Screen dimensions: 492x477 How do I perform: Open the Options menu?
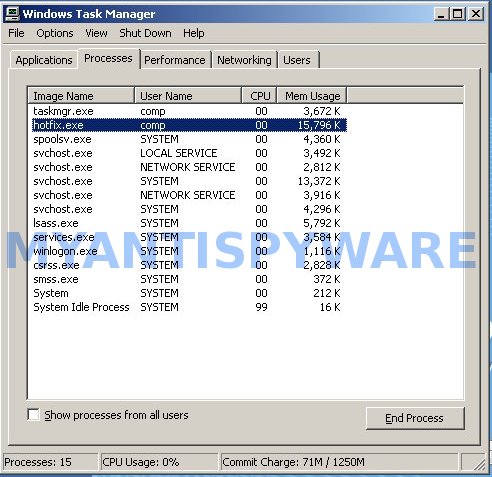tap(55, 33)
